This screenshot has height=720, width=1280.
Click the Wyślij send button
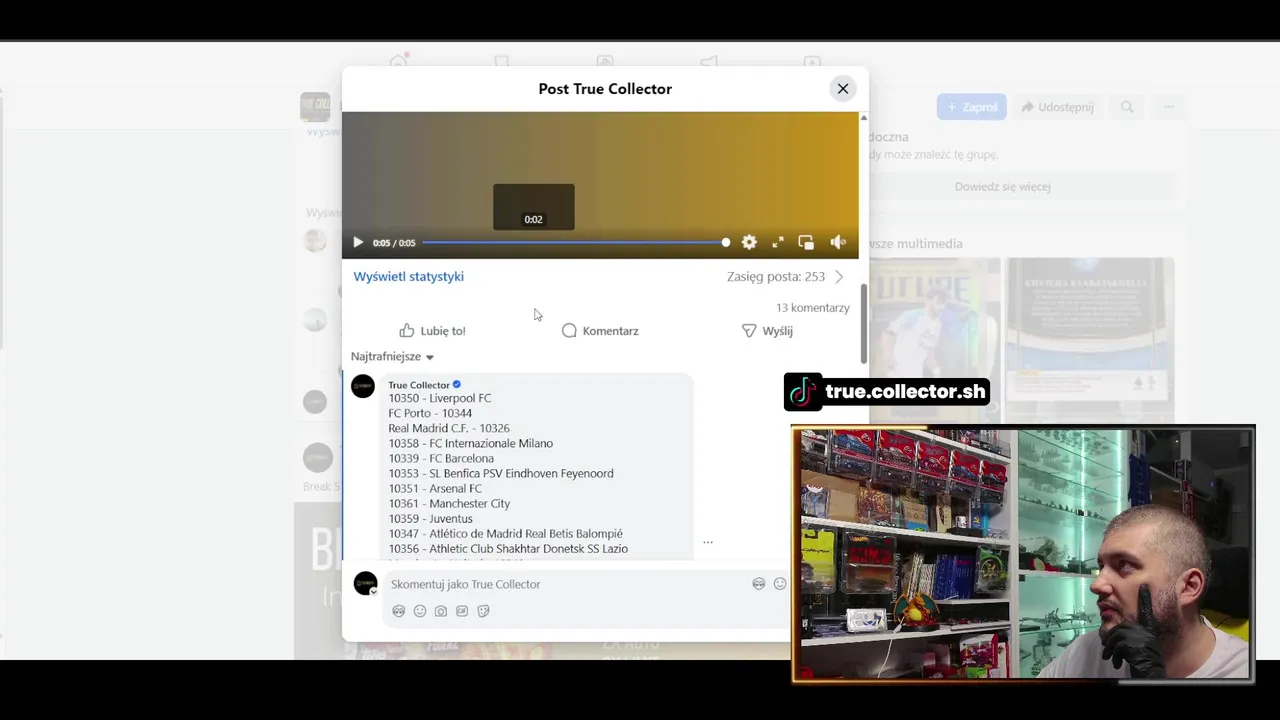tap(767, 331)
